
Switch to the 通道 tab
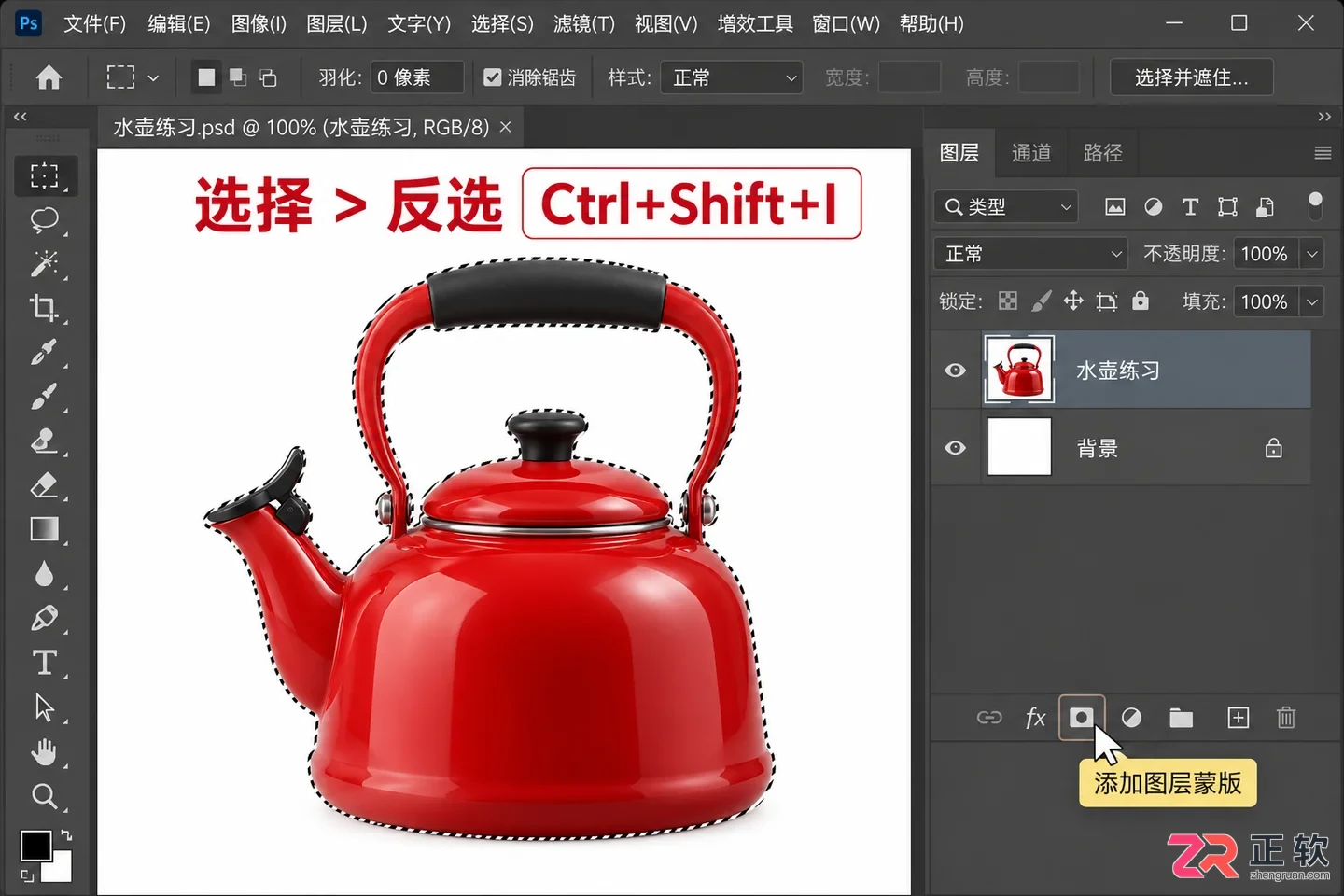[1031, 153]
